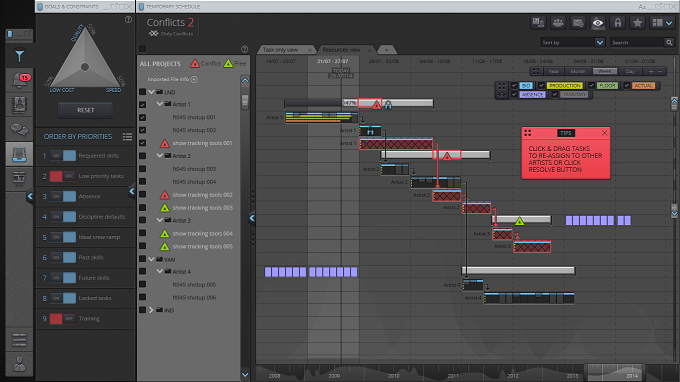The width and height of the screenshot is (680, 382).
Task: Open notifications bell with 15 badge
Action: [20, 80]
